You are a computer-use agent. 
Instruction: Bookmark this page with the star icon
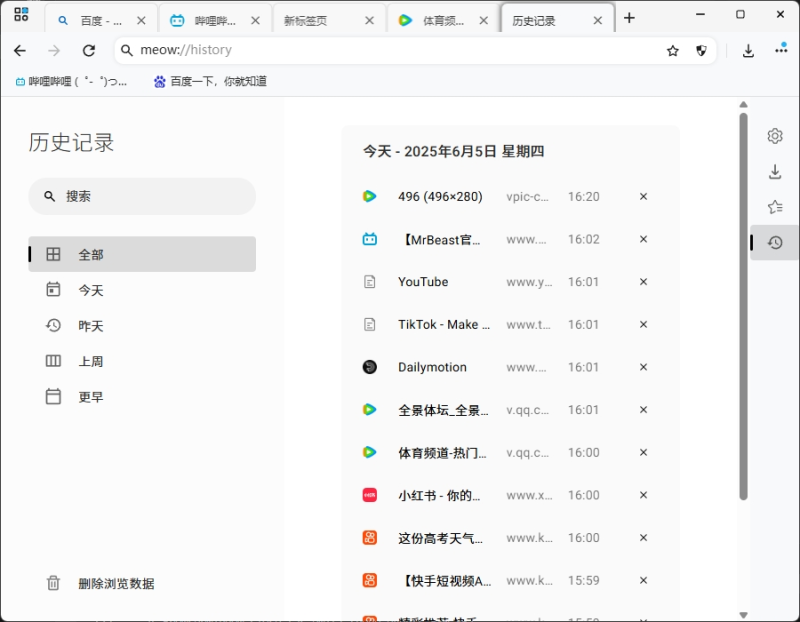coord(673,51)
